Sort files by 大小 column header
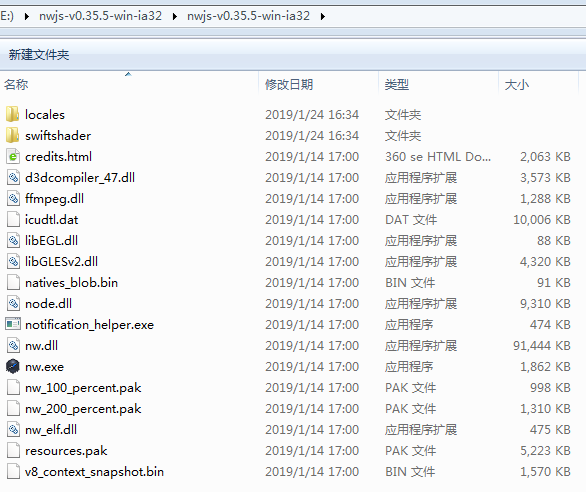 click(x=517, y=84)
